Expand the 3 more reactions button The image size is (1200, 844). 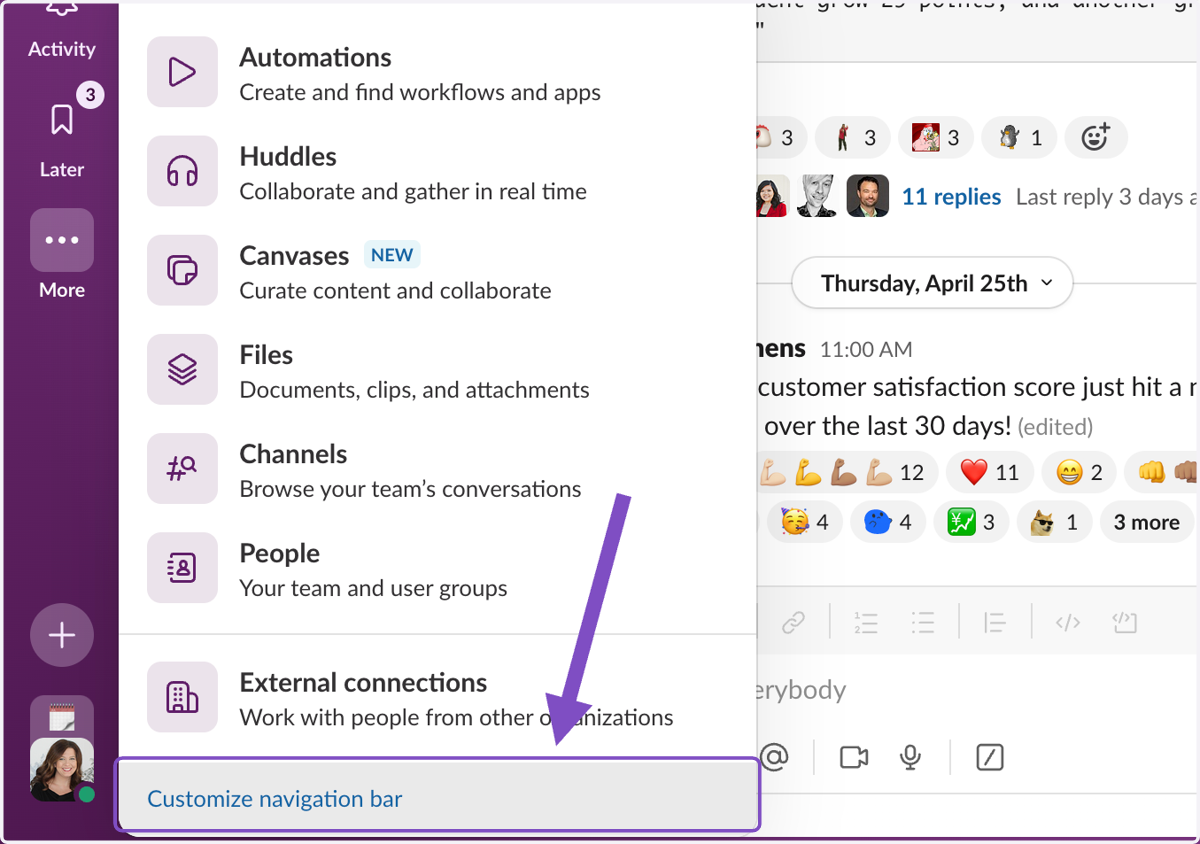tap(1147, 522)
